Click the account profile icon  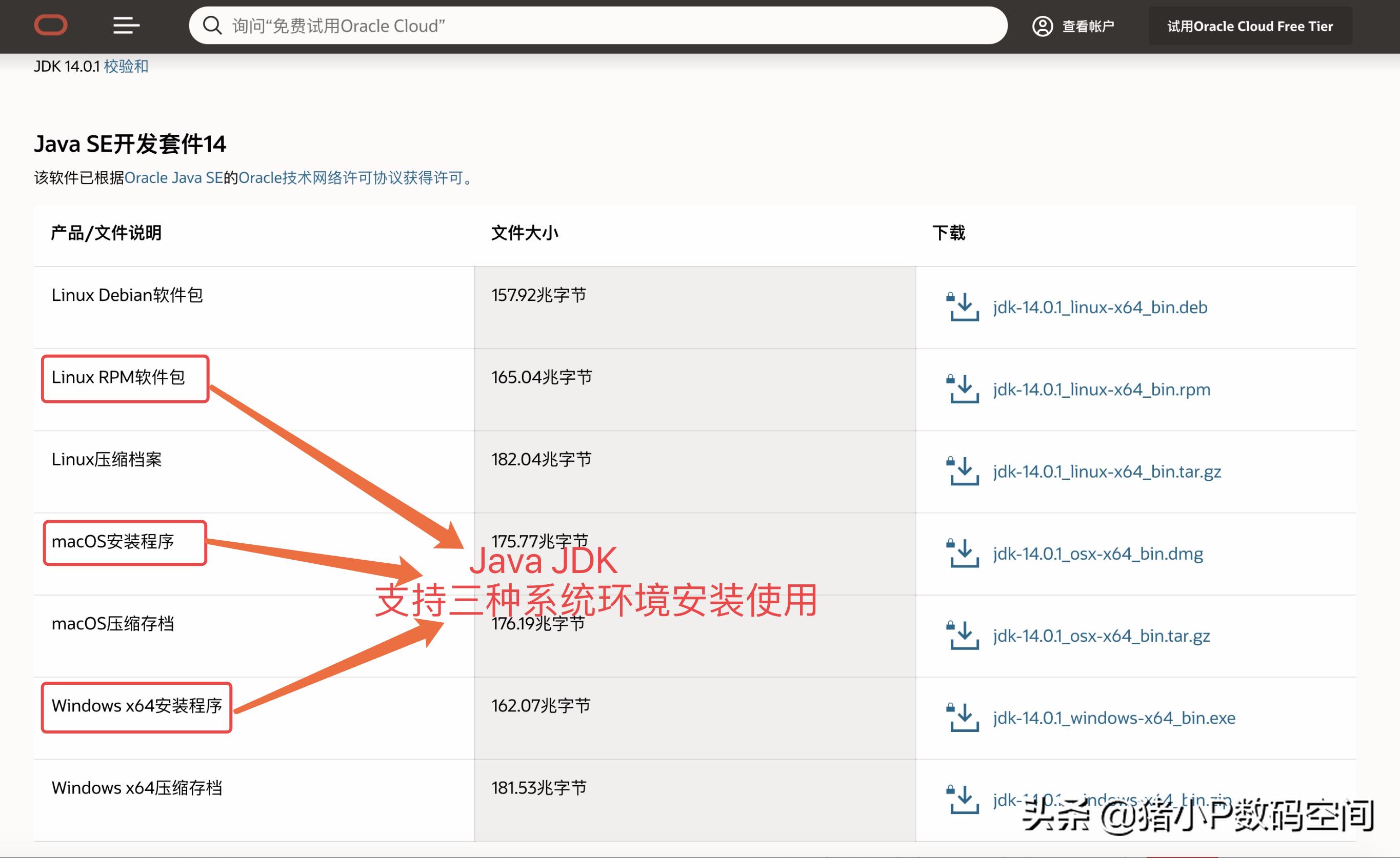coord(1044,26)
